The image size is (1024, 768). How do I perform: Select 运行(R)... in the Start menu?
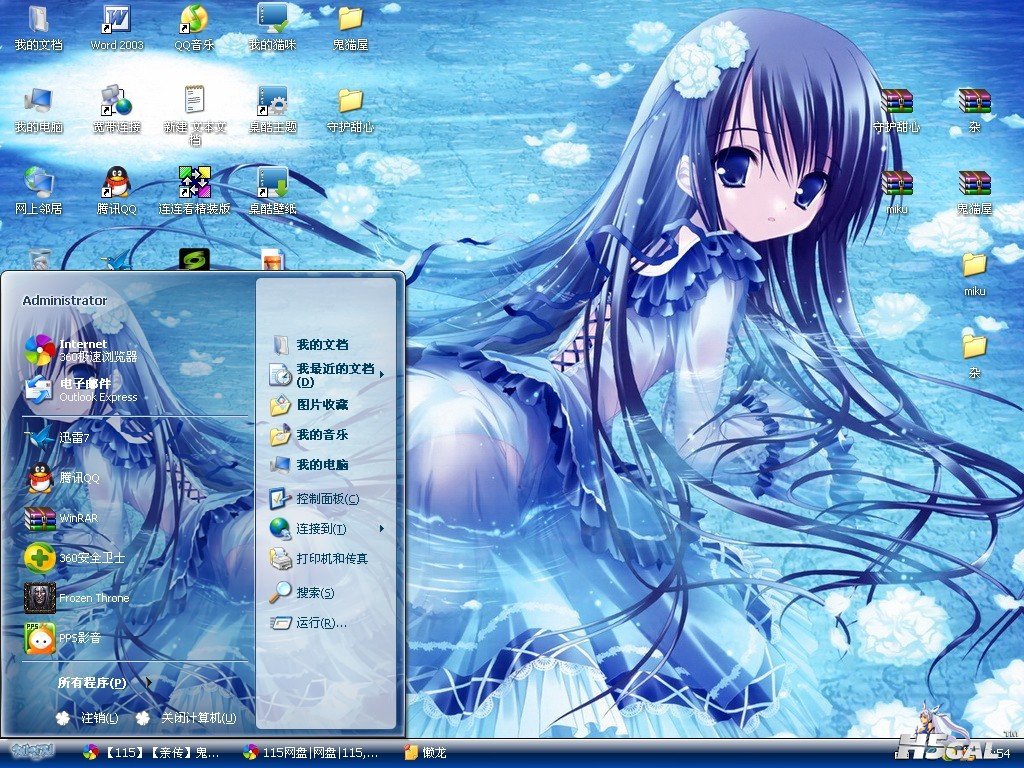click(x=320, y=622)
